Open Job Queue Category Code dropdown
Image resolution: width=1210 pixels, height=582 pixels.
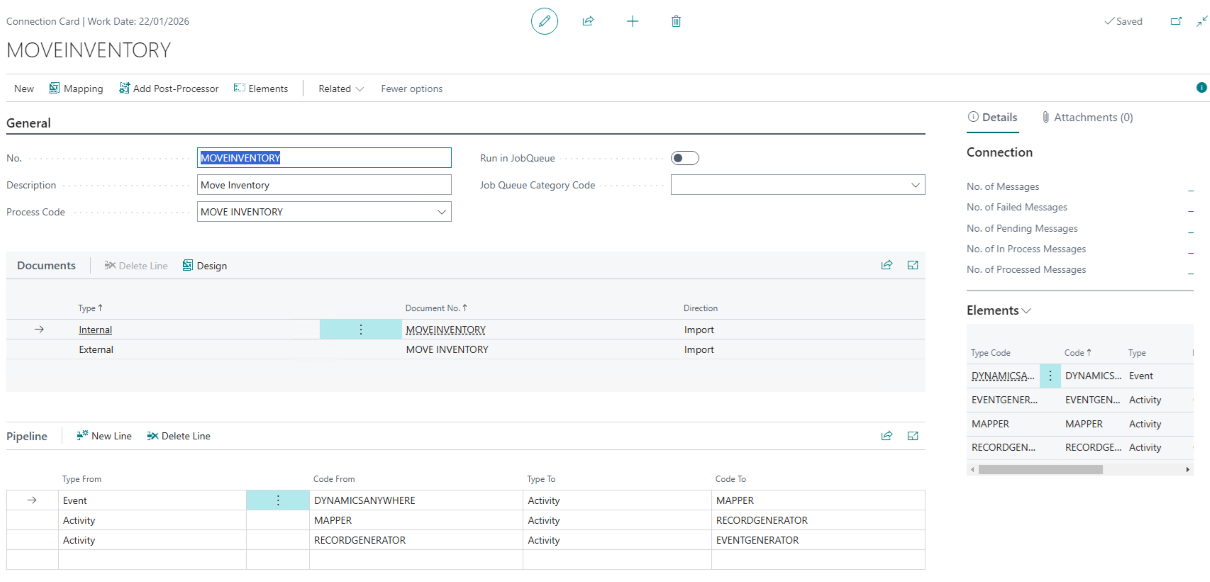[915, 185]
